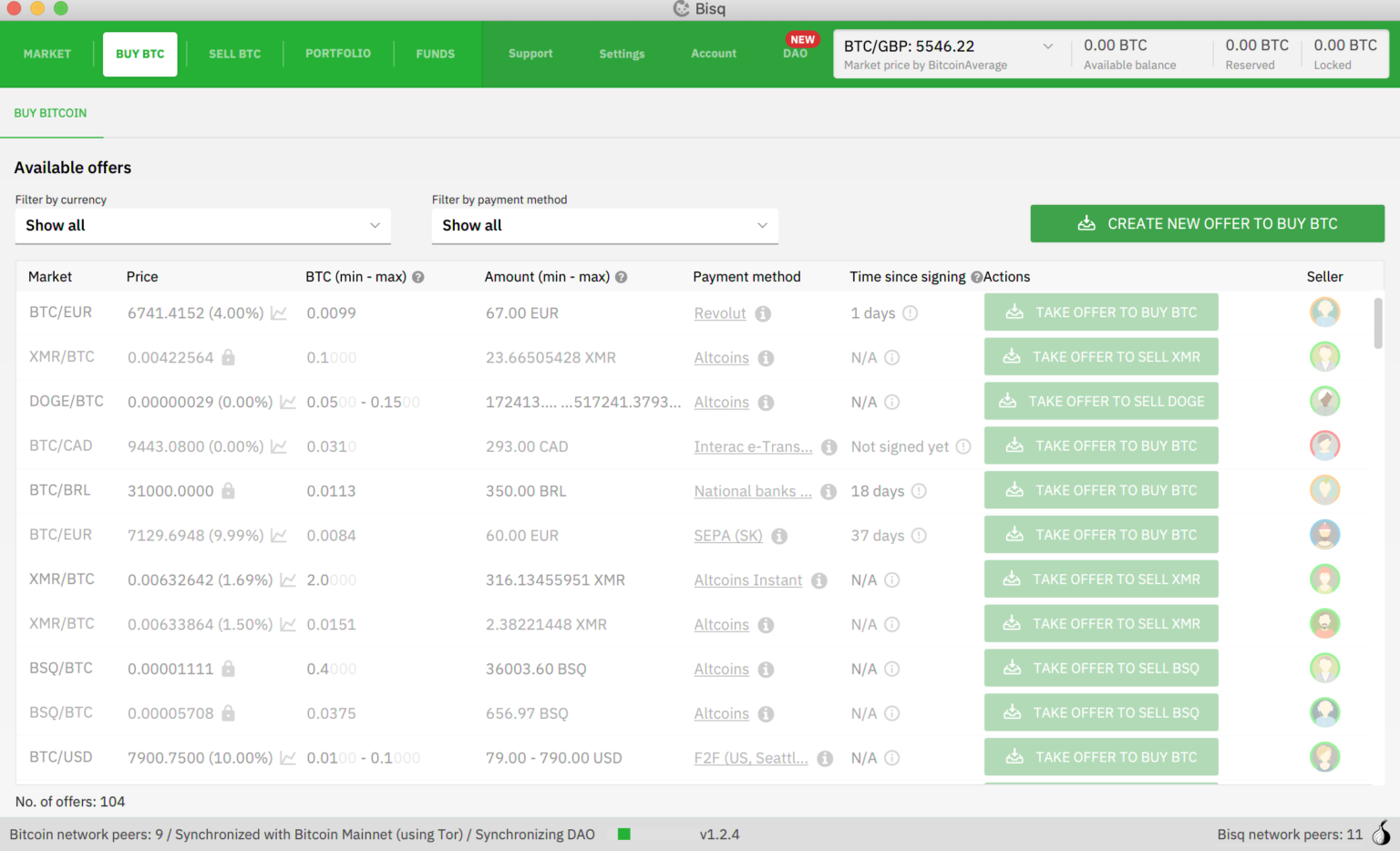Open seller avatar for BTC/EUR Revolut offer
The width and height of the screenshot is (1400, 851).
tap(1324, 312)
